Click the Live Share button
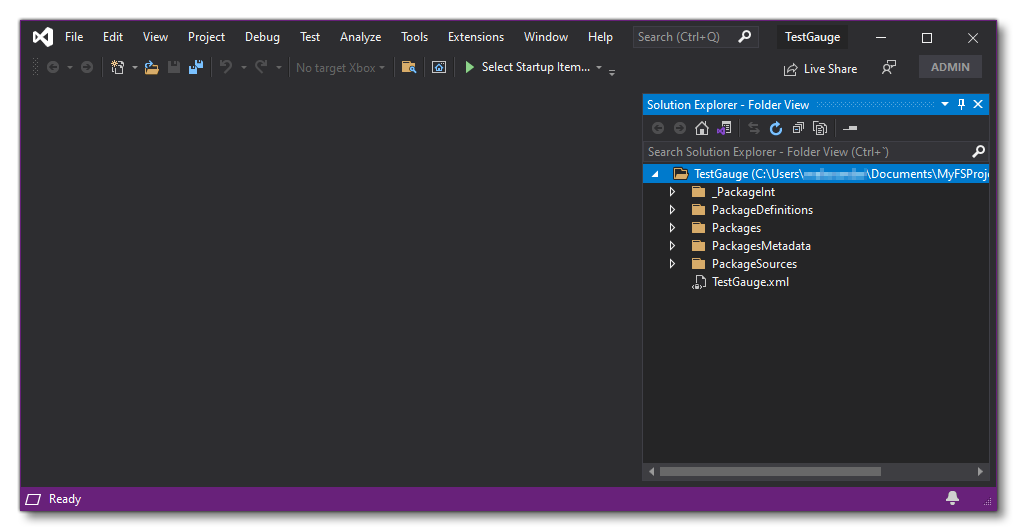The width and height of the screenshot is (1017, 531). (x=820, y=69)
